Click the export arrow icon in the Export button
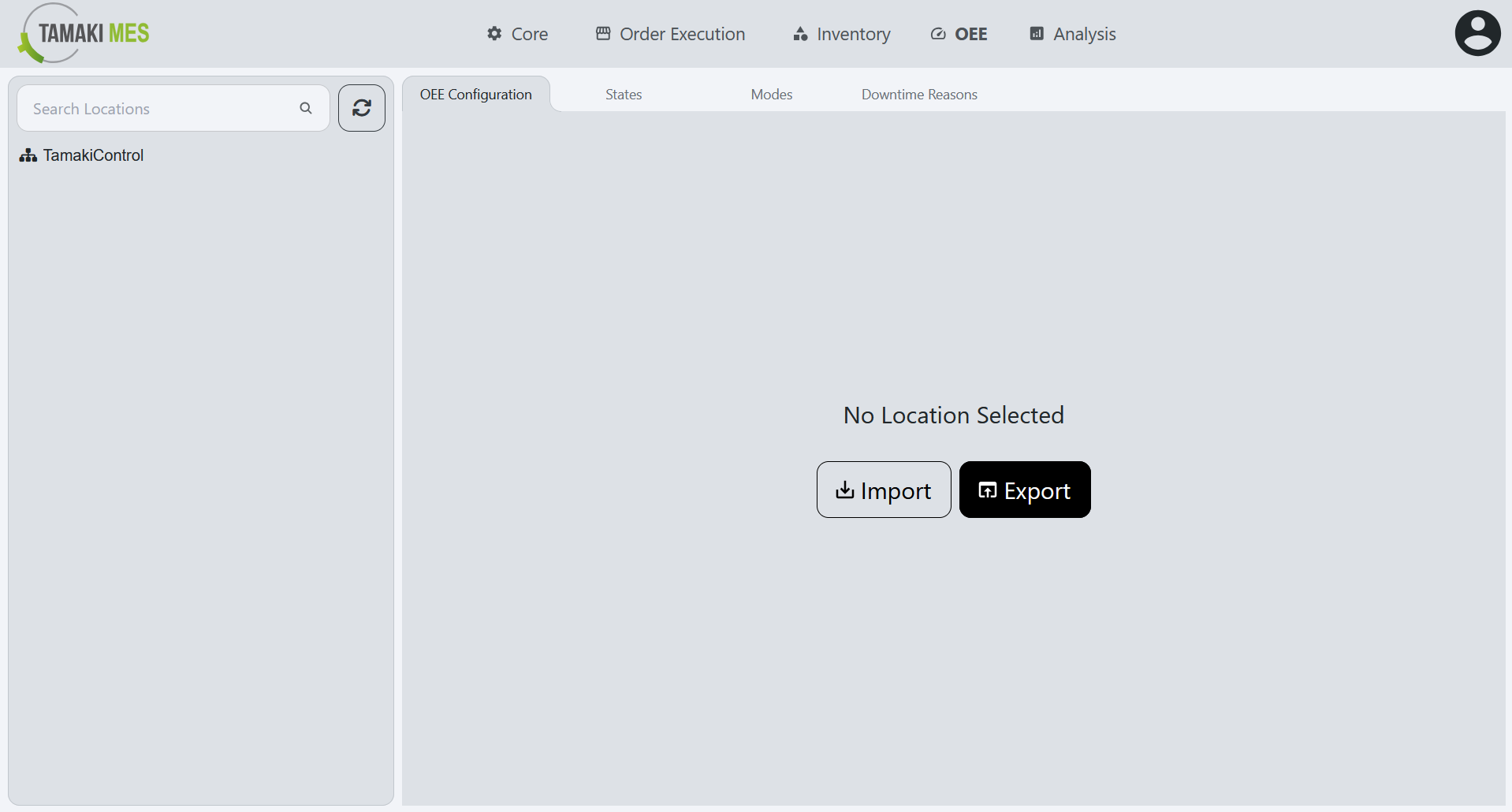Image resolution: width=1512 pixels, height=812 pixels. click(988, 490)
